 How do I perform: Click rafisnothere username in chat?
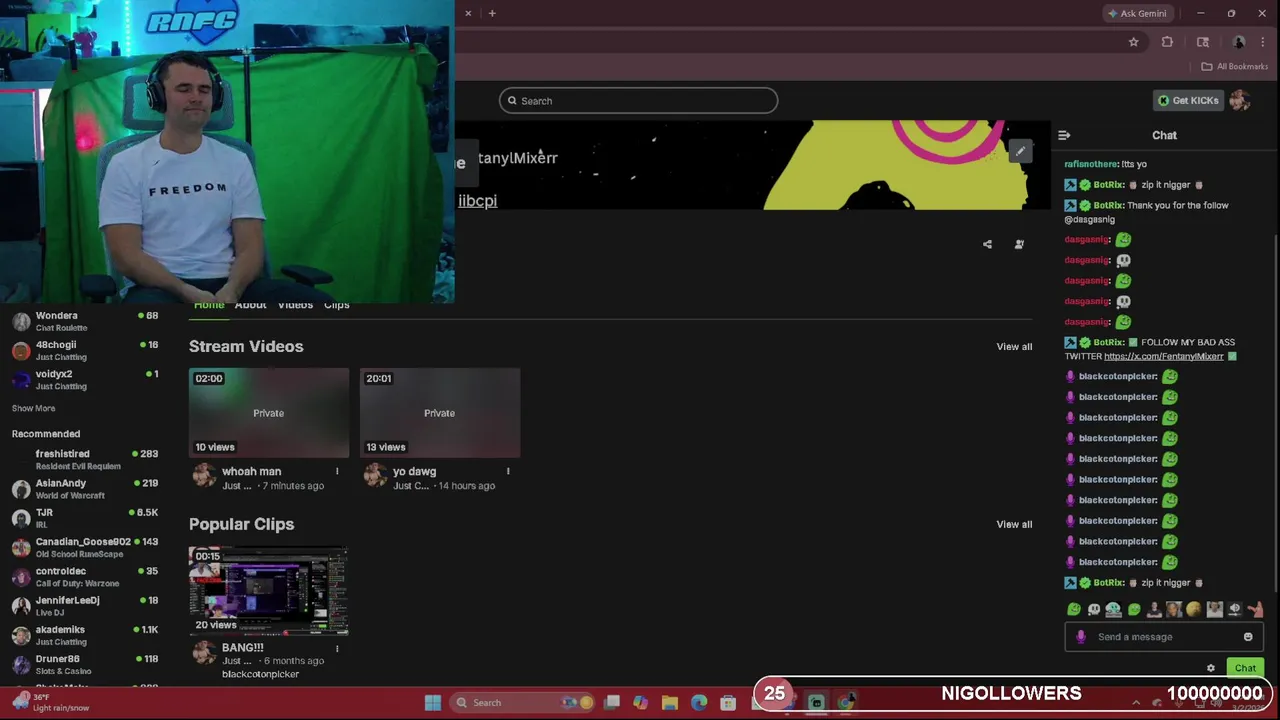click(1091, 164)
